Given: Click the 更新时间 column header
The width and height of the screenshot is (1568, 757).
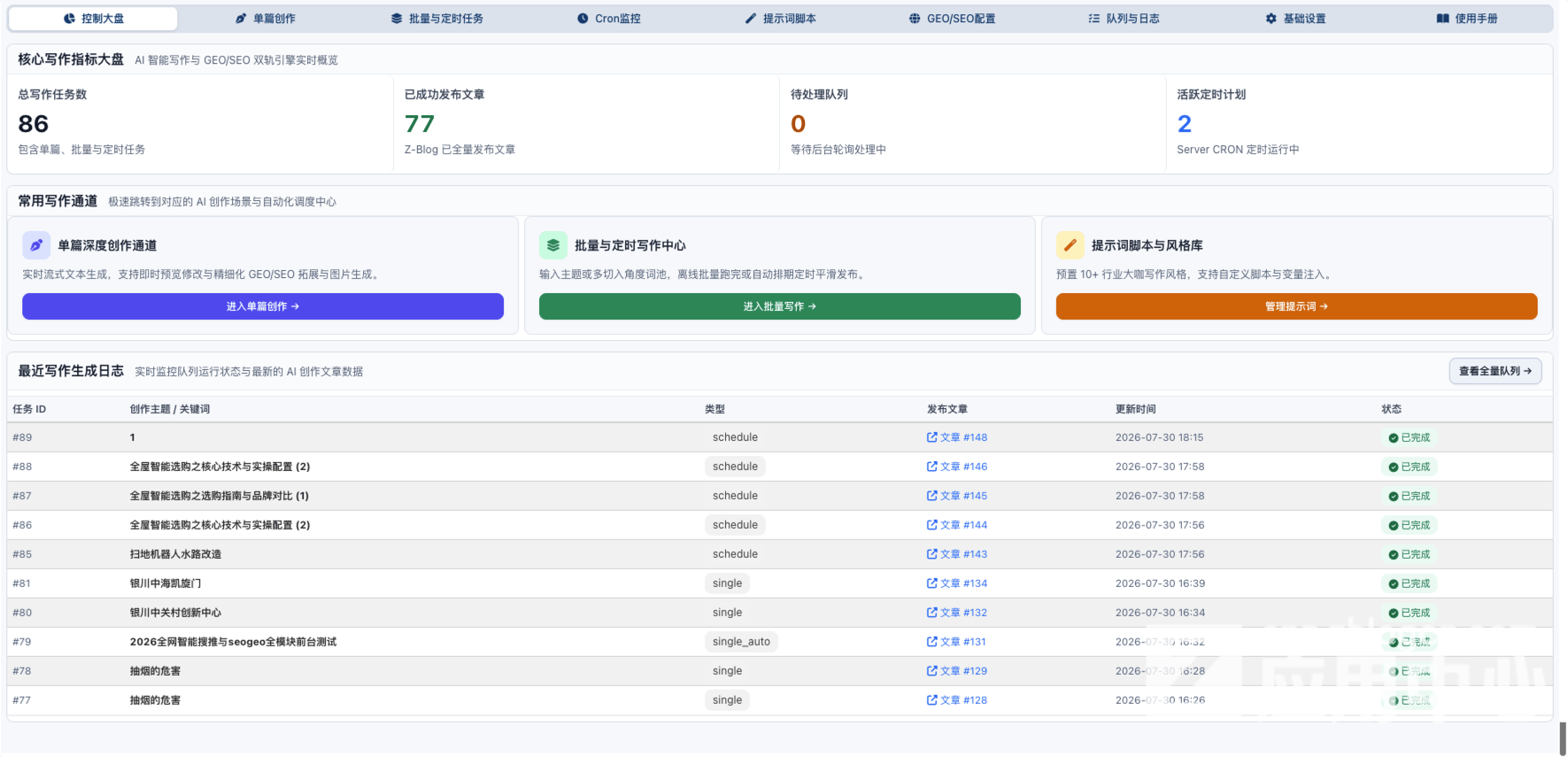Looking at the screenshot, I should 1135,409.
